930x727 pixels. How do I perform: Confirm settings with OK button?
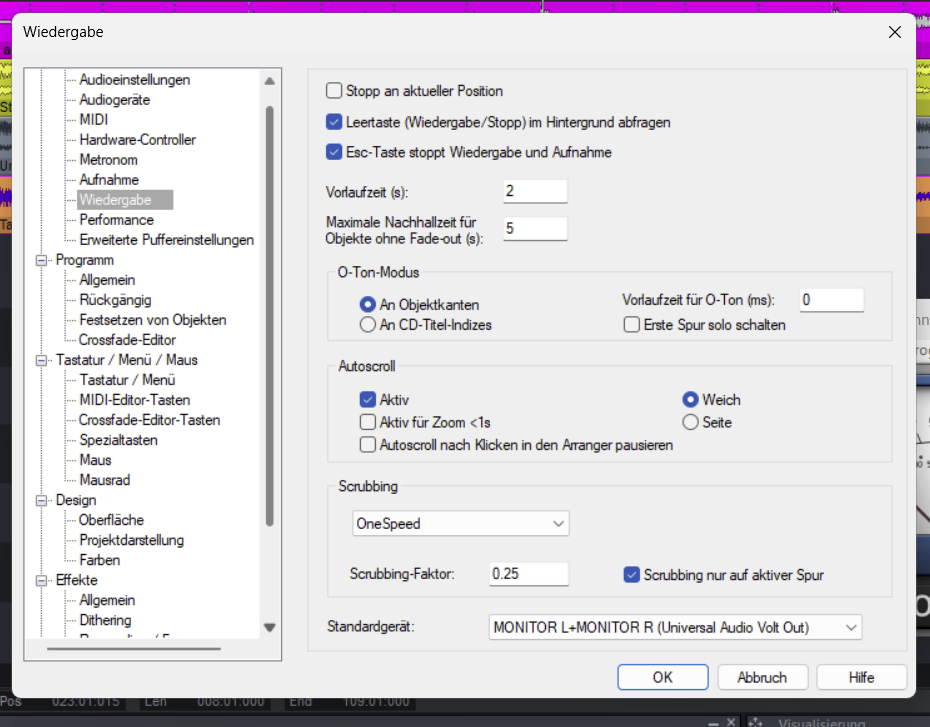coord(663,677)
